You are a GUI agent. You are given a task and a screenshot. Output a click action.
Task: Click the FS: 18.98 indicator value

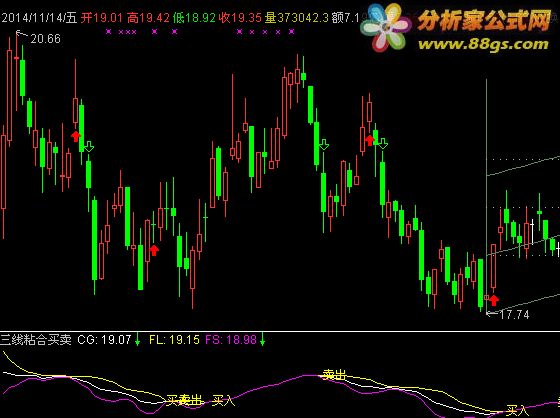pyautogui.click(x=231, y=339)
